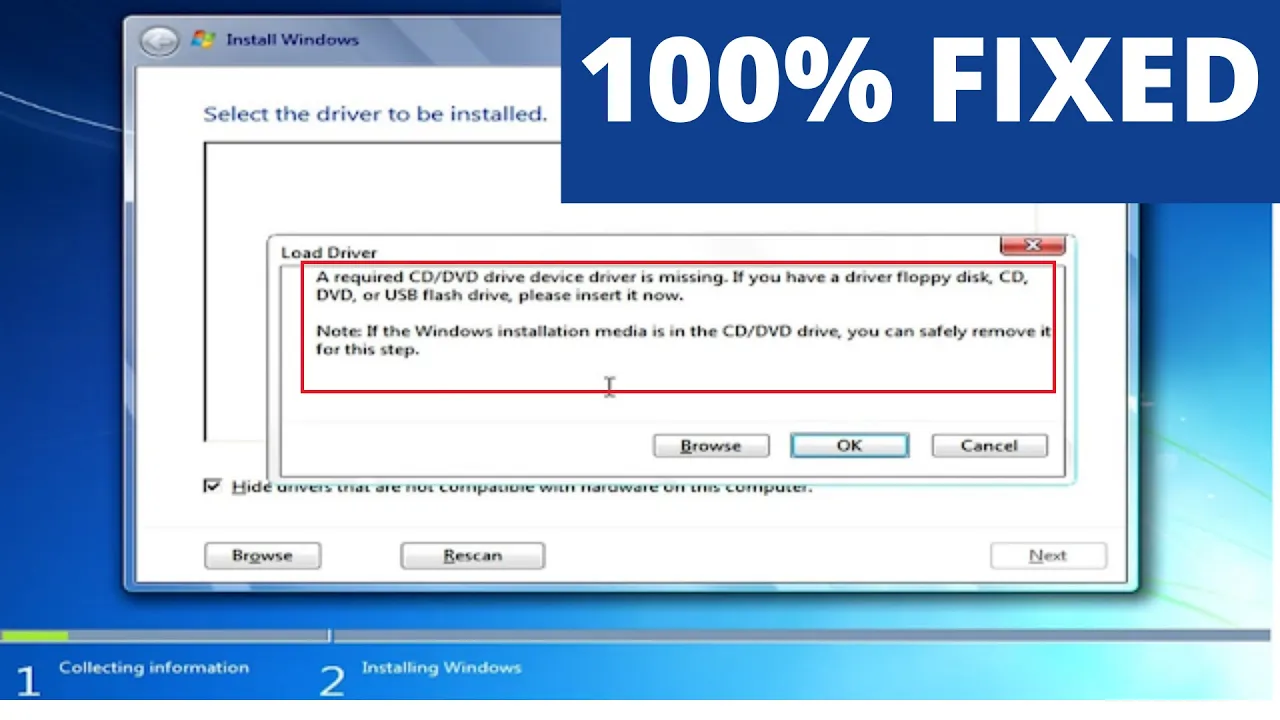Screen dimensions: 1280x720
Task: Click the 'Note: If the Windows installation media' text
Action: (683, 341)
